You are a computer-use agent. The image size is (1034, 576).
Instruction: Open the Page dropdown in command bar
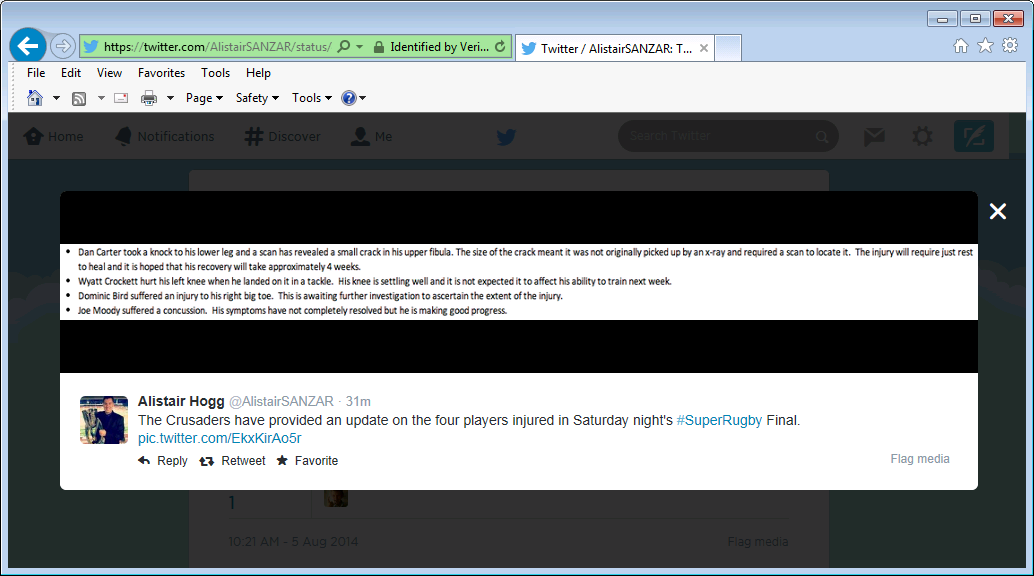point(204,98)
